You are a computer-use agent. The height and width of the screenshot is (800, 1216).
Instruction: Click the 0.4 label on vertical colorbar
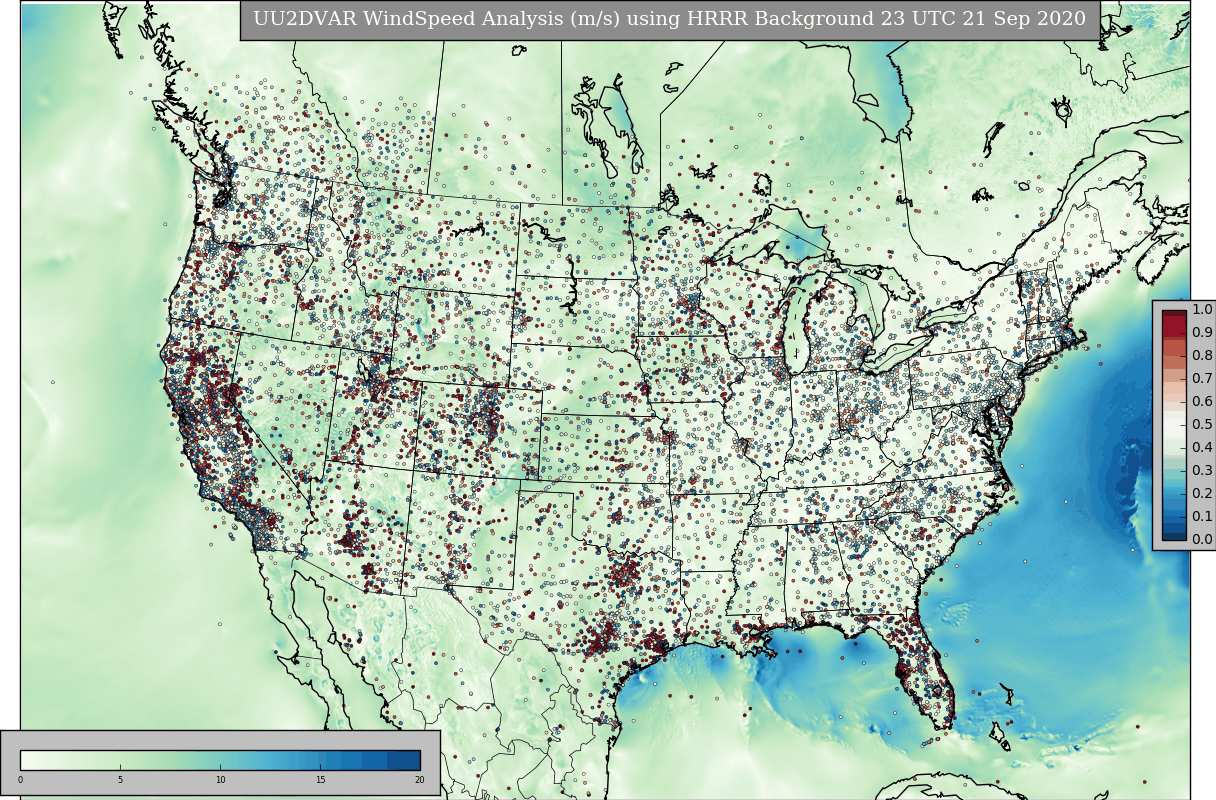click(x=1202, y=448)
